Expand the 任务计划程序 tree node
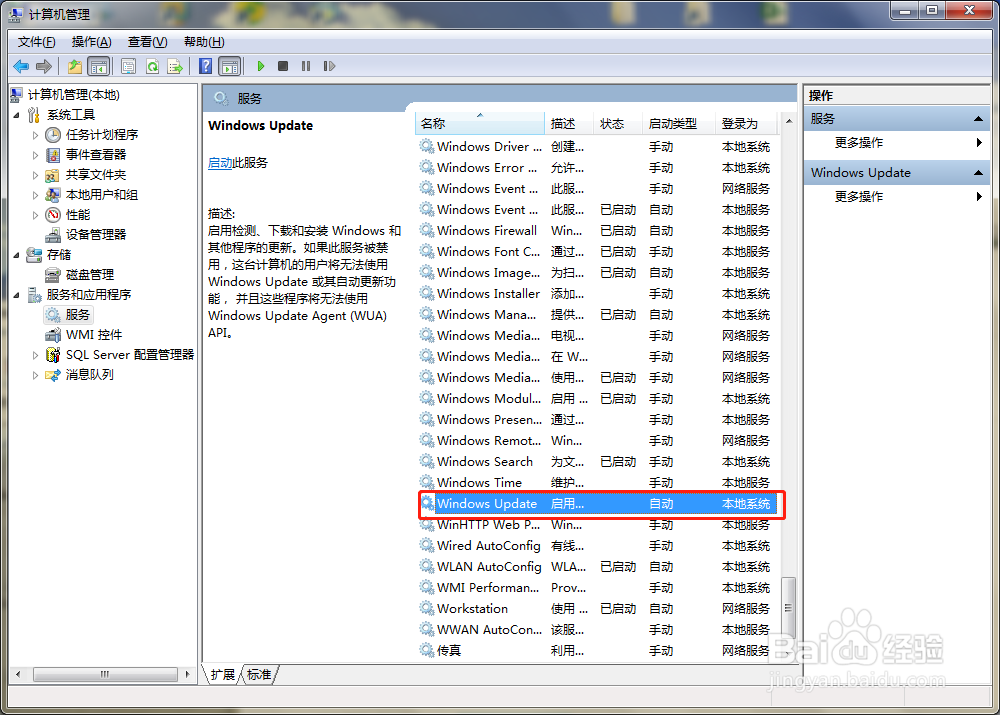Image resolution: width=1000 pixels, height=715 pixels. point(35,135)
